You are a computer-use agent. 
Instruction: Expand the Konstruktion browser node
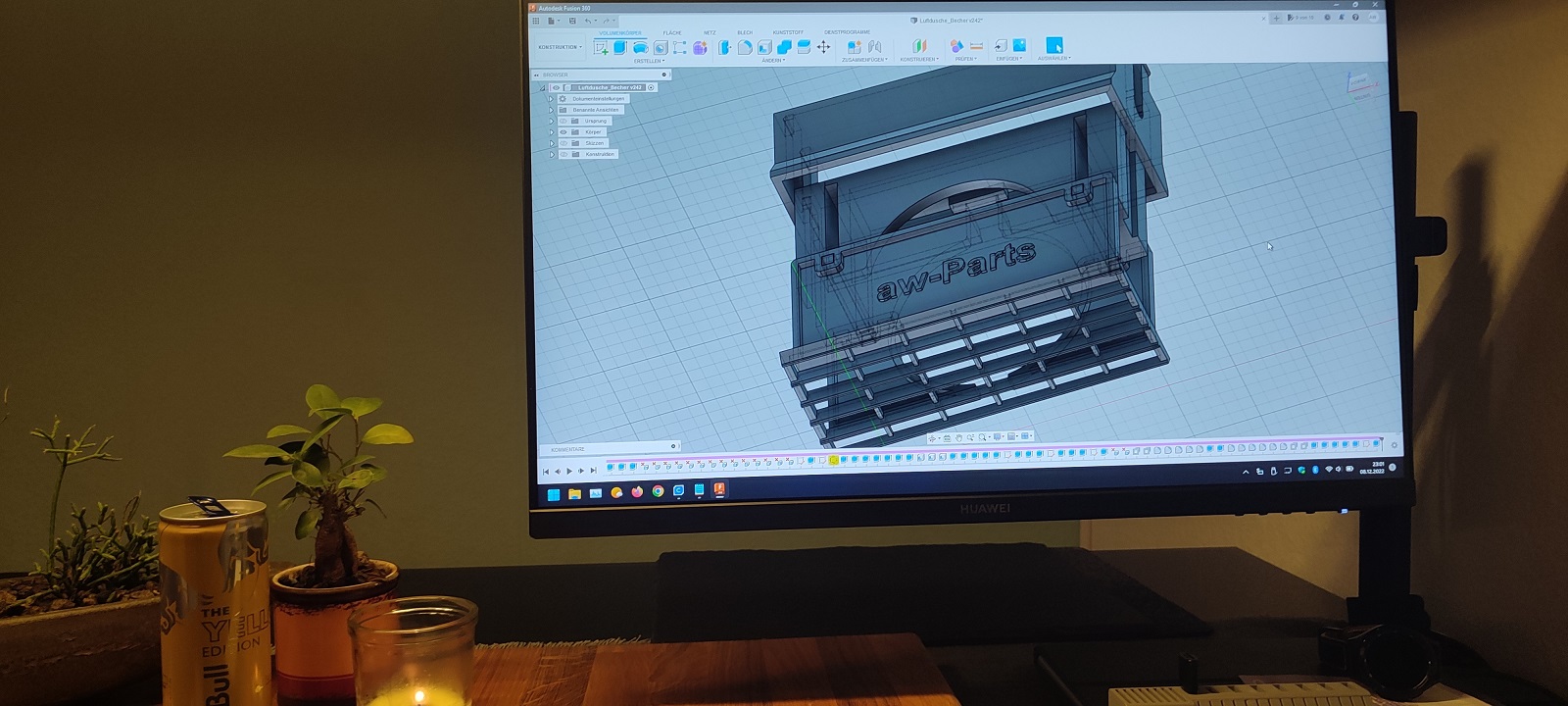(x=552, y=154)
